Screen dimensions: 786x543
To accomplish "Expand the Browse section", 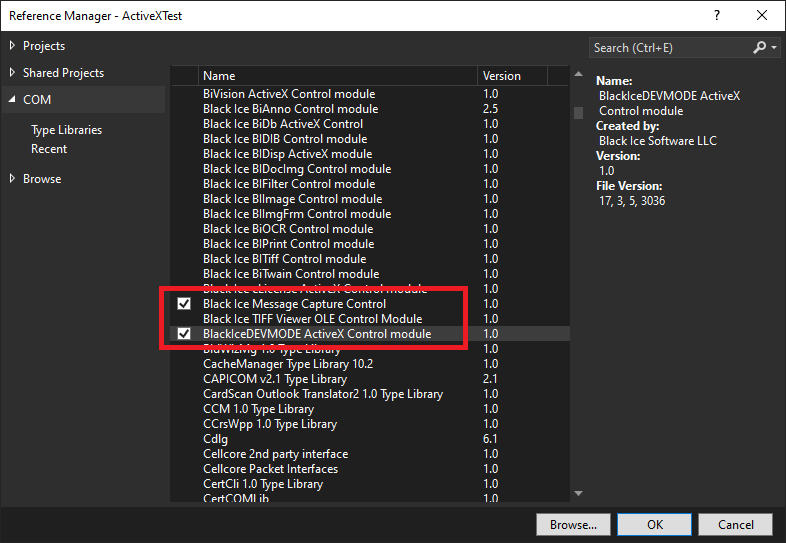I will [x=12, y=178].
